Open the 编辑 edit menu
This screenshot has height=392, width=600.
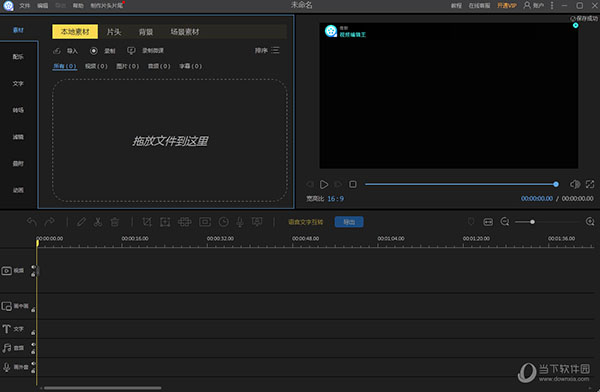tap(43, 5)
